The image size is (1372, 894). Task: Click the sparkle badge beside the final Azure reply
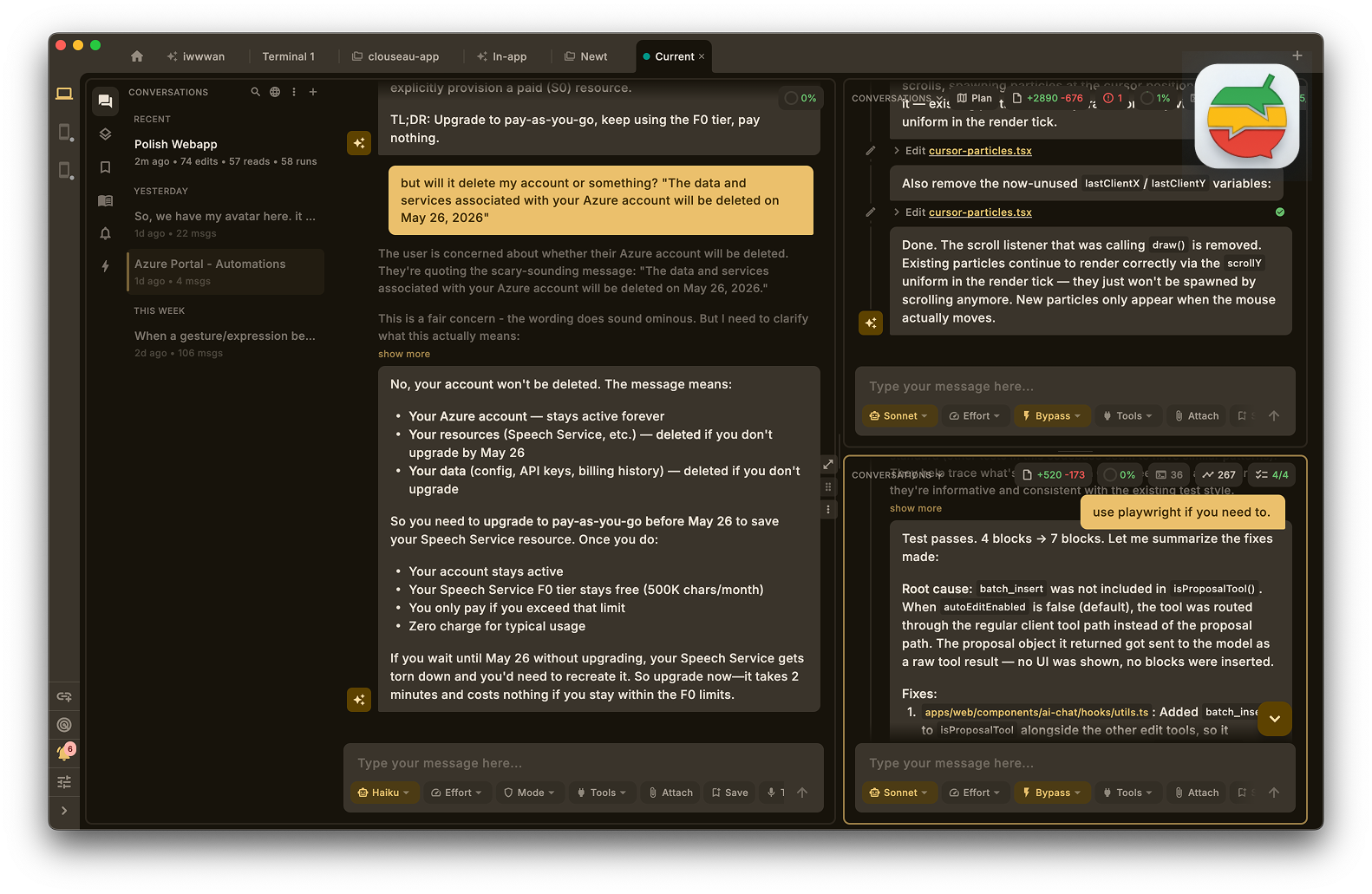pos(359,700)
